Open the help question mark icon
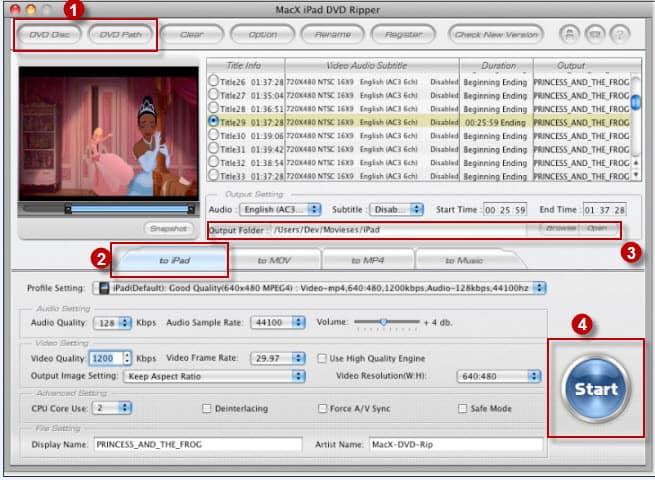Image resolution: width=655 pixels, height=480 pixels. 620,34
